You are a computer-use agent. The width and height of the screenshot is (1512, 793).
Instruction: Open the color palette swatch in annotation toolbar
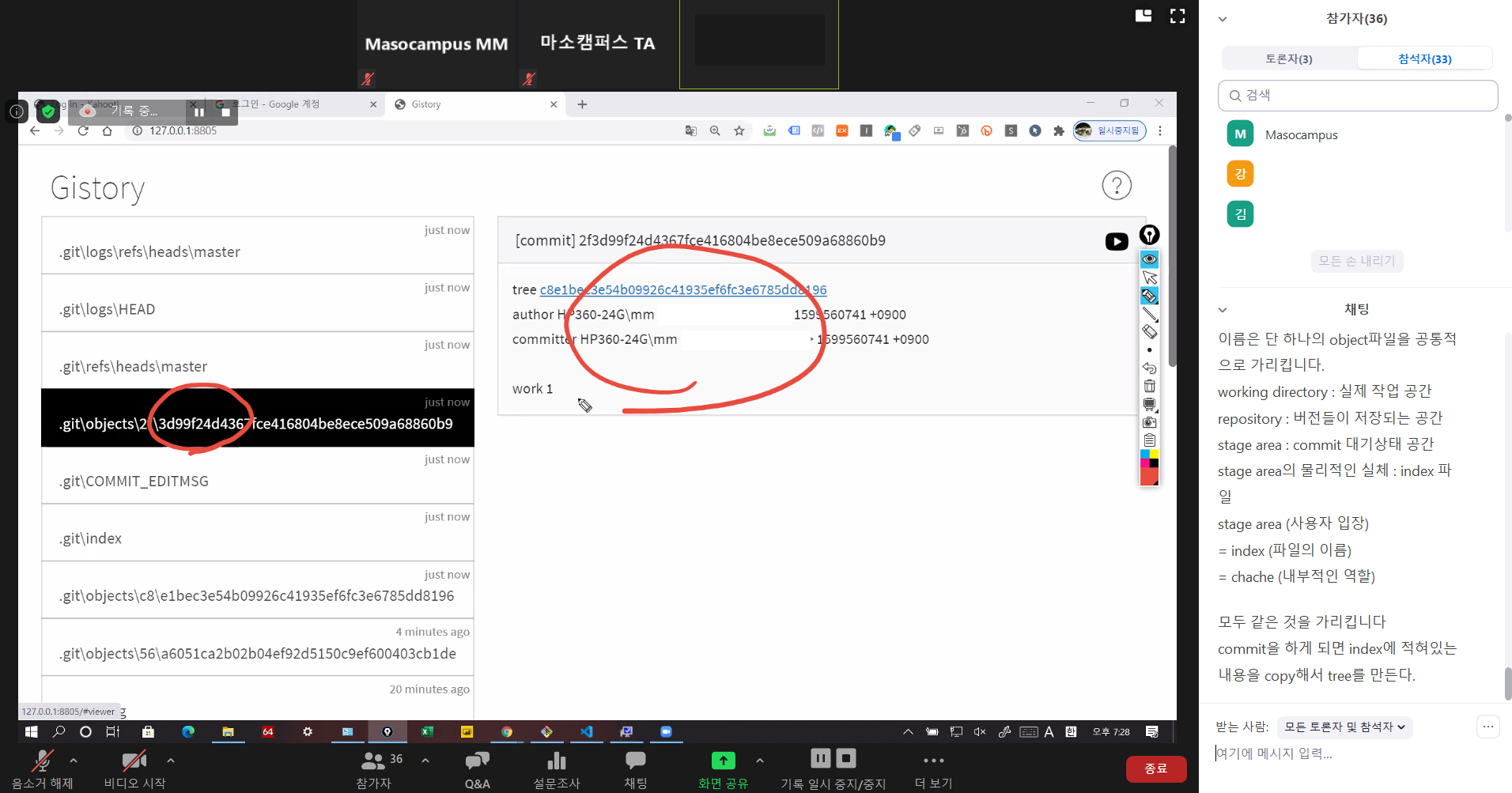click(x=1150, y=459)
